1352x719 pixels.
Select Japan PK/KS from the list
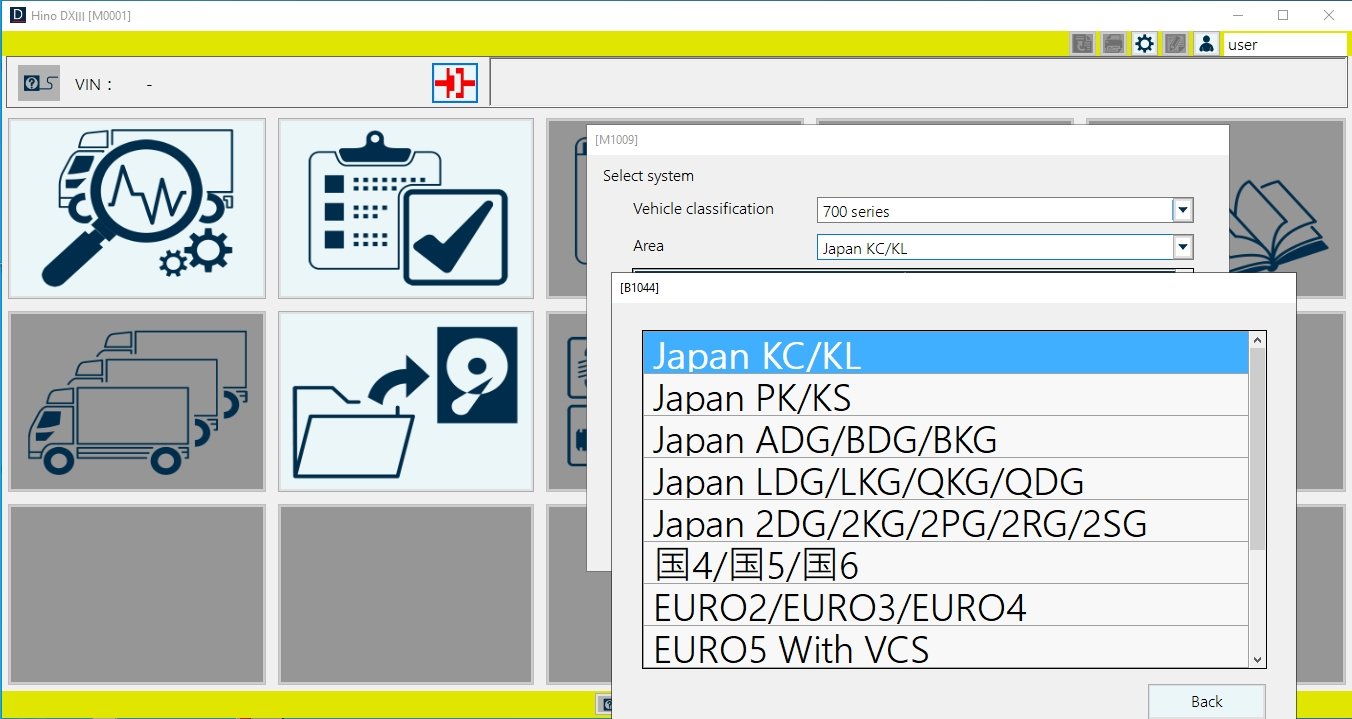click(x=945, y=397)
